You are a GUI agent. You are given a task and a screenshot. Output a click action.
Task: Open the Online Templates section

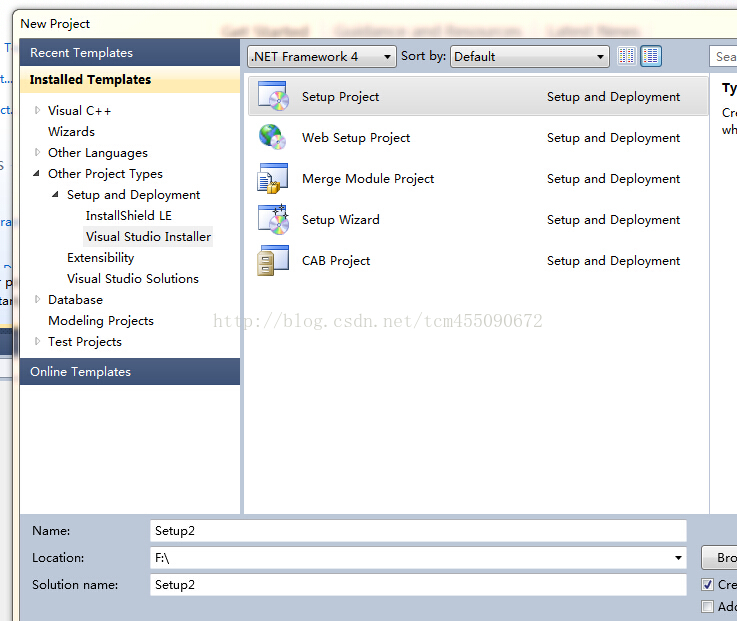tap(130, 371)
